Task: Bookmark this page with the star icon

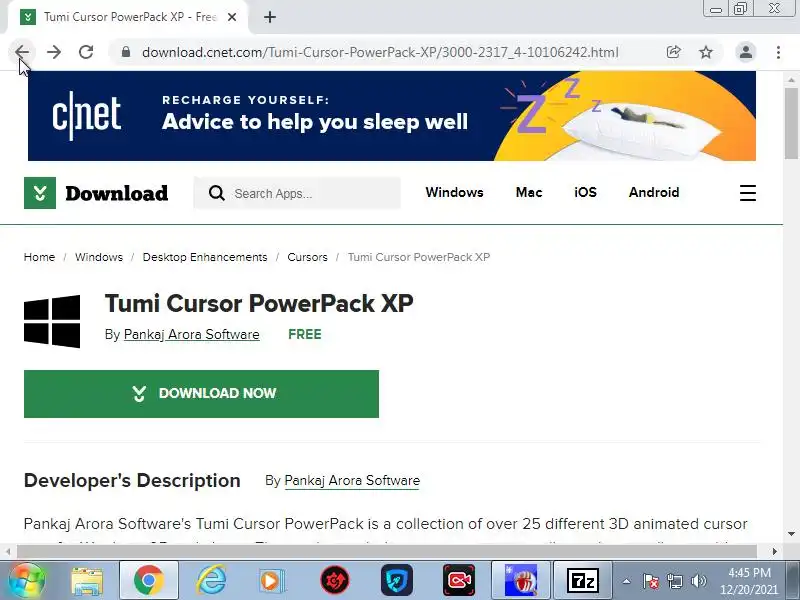Action: pos(706,52)
